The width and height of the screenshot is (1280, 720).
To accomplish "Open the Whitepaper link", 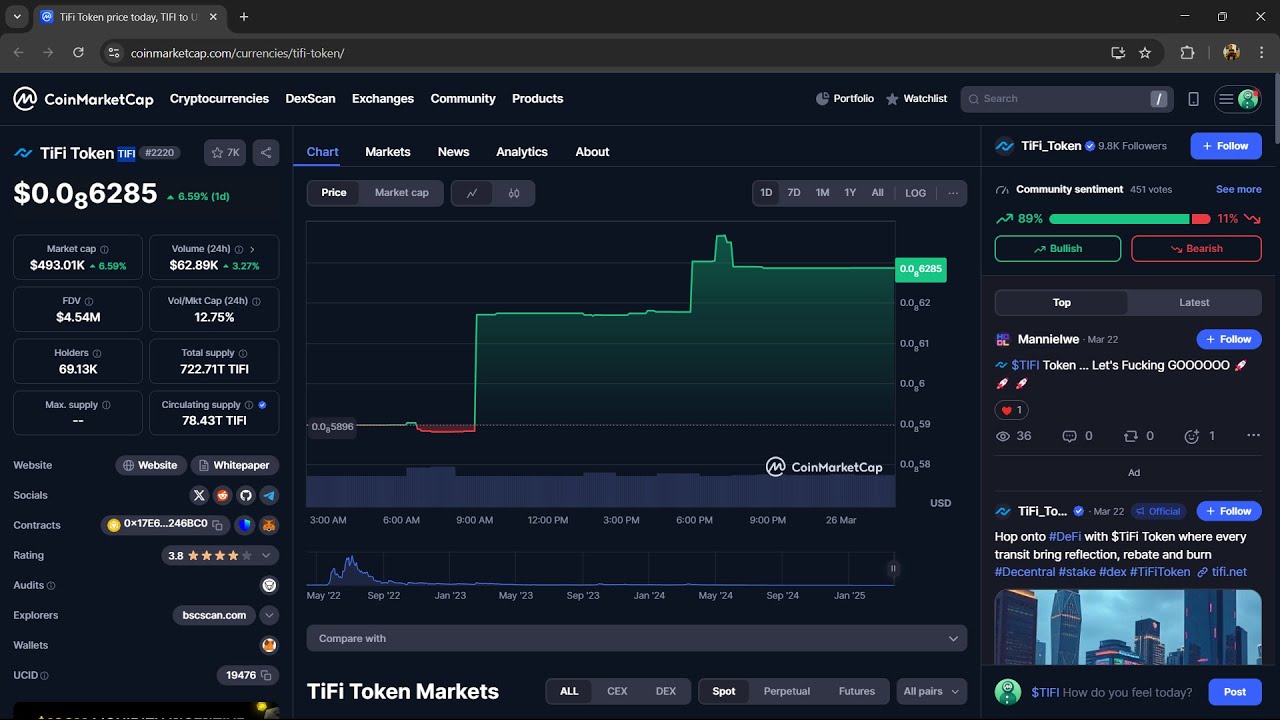I will tap(234, 465).
